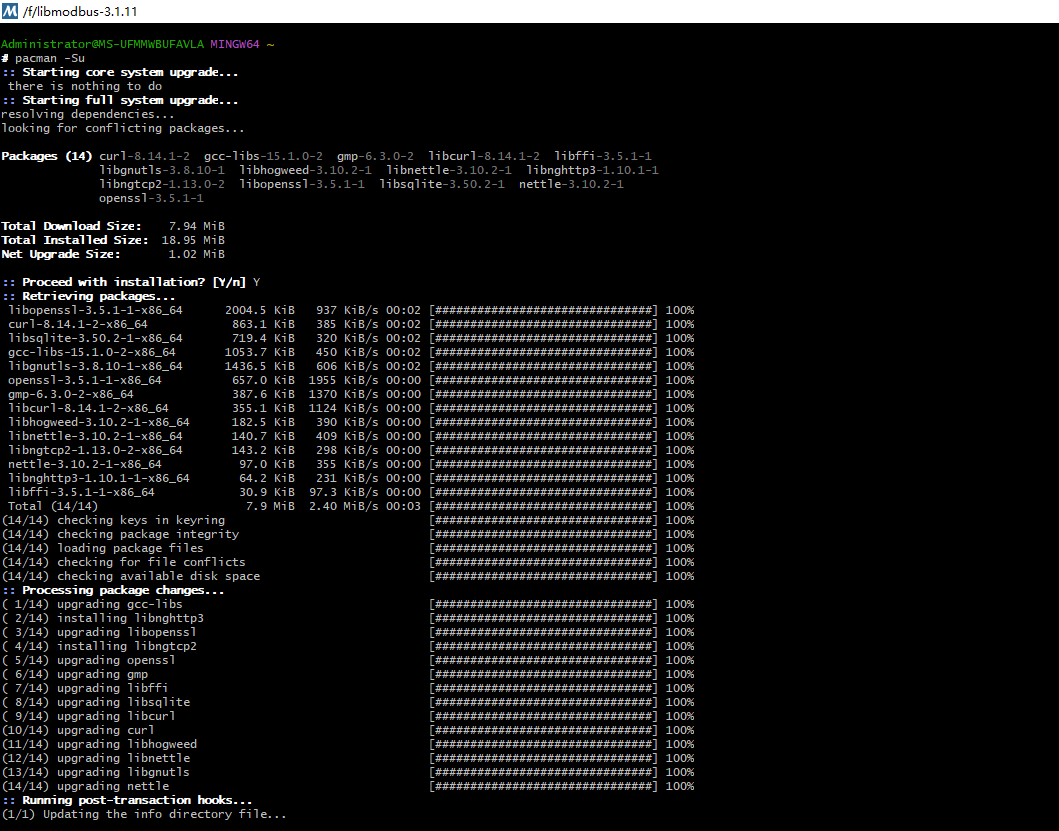Click the 'nettle-3.10.2-1-x86_64' download row name
Viewport: 1059px width, 831px height.
pos(84,464)
